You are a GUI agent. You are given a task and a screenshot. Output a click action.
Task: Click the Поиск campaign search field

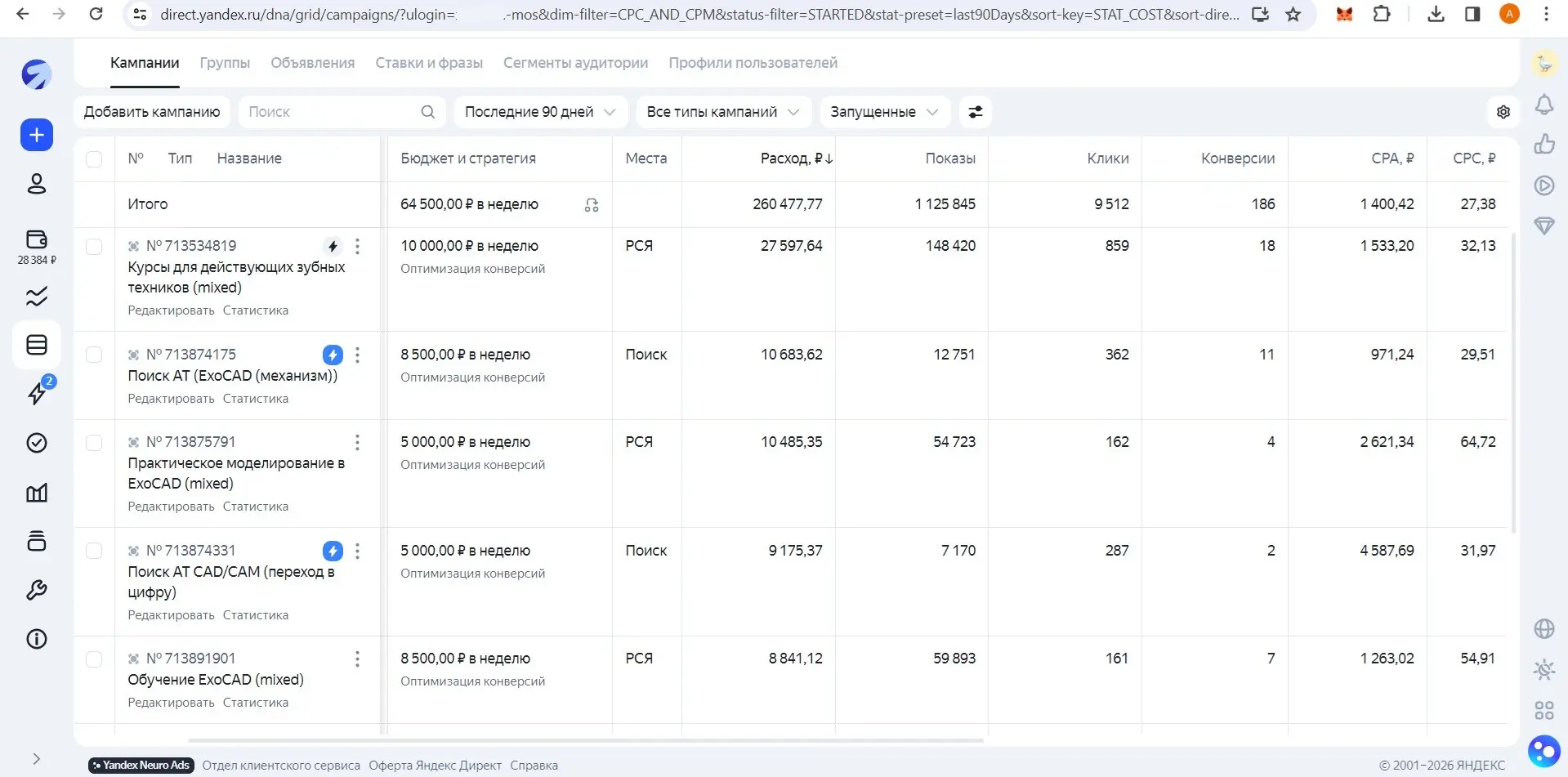click(x=342, y=112)
